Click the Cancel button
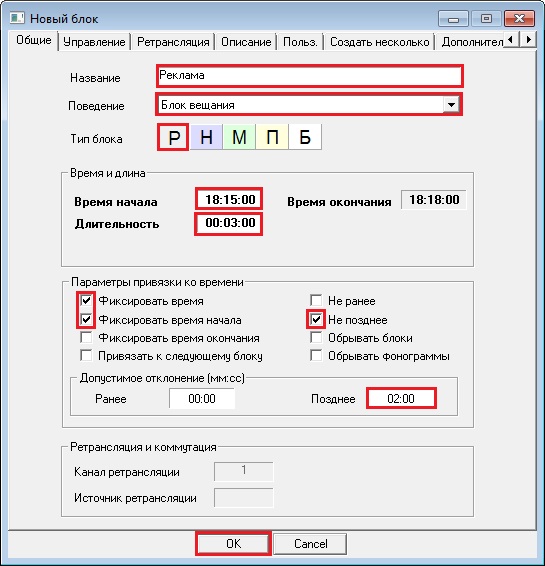The image size is (545, 566). pos(310,544)
